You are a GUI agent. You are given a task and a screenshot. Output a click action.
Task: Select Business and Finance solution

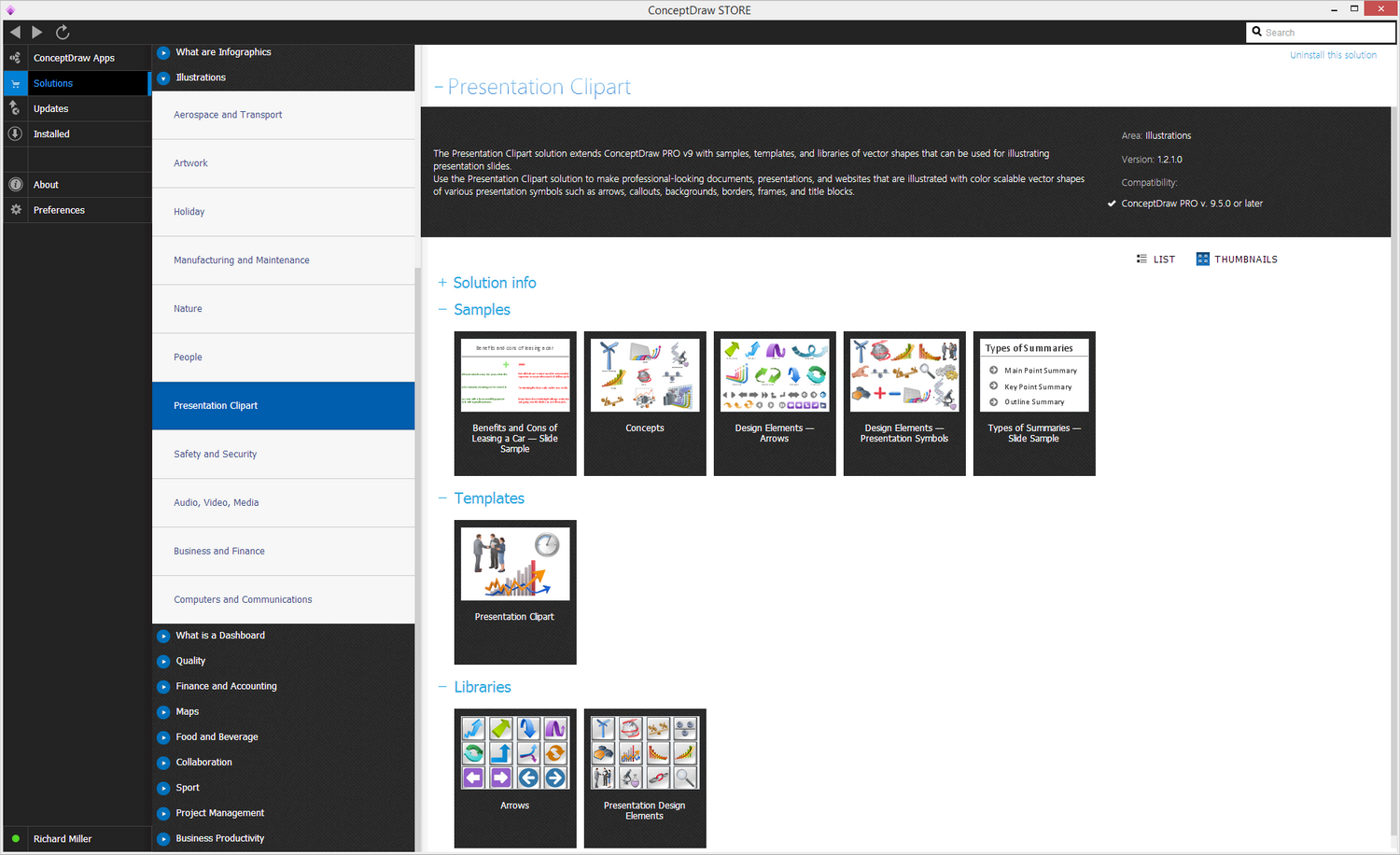coord(283,552)
